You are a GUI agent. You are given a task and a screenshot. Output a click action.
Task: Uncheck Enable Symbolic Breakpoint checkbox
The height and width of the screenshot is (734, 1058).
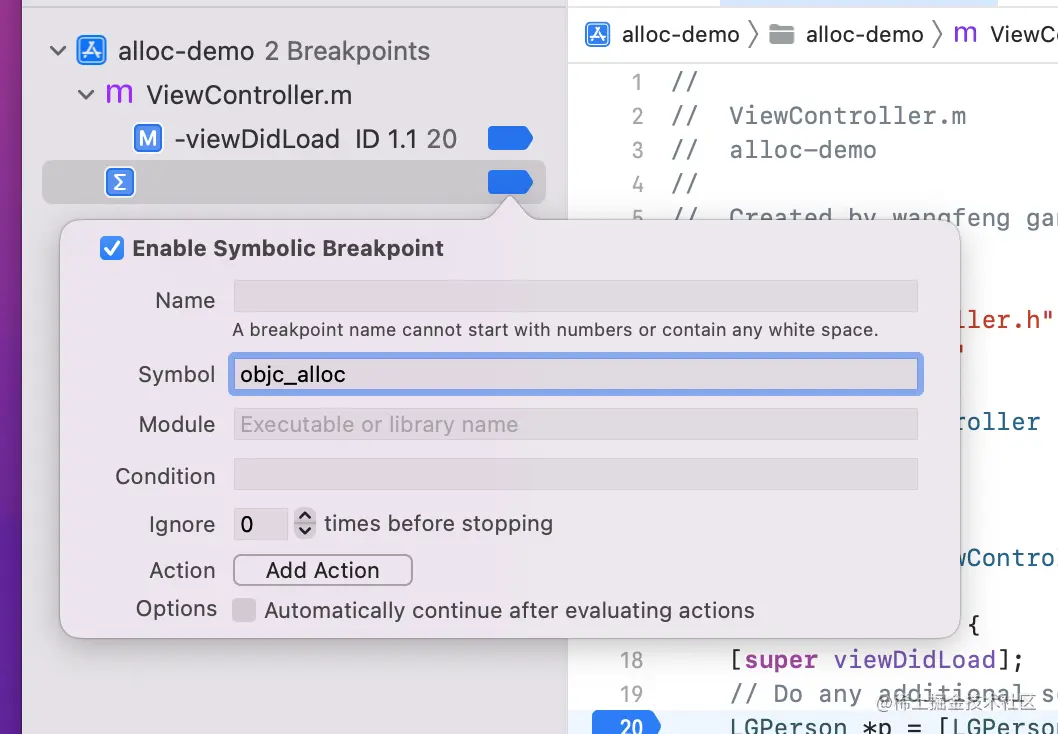[x=112, y=248]
